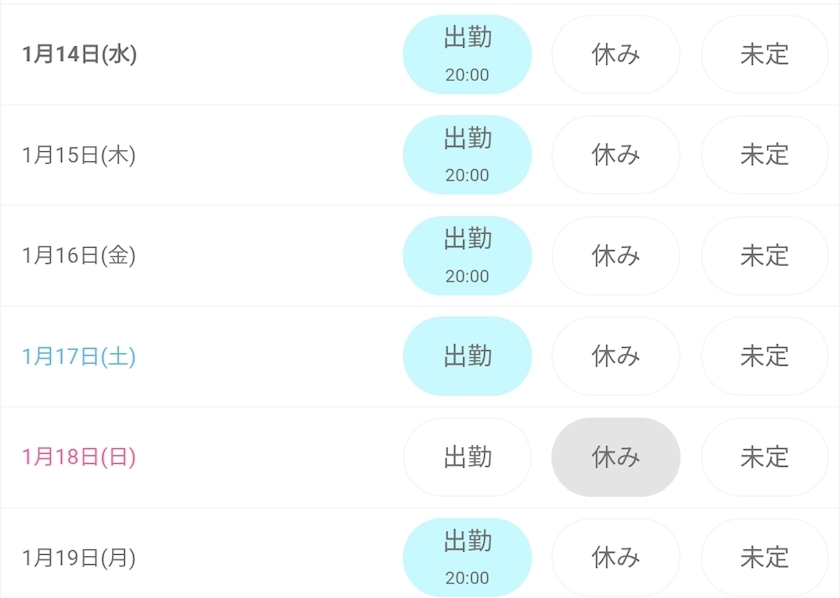Toggle 出勤 for 1月17日(土)
Viewport: 840px width, 598px height.
[x=467, y=356]
